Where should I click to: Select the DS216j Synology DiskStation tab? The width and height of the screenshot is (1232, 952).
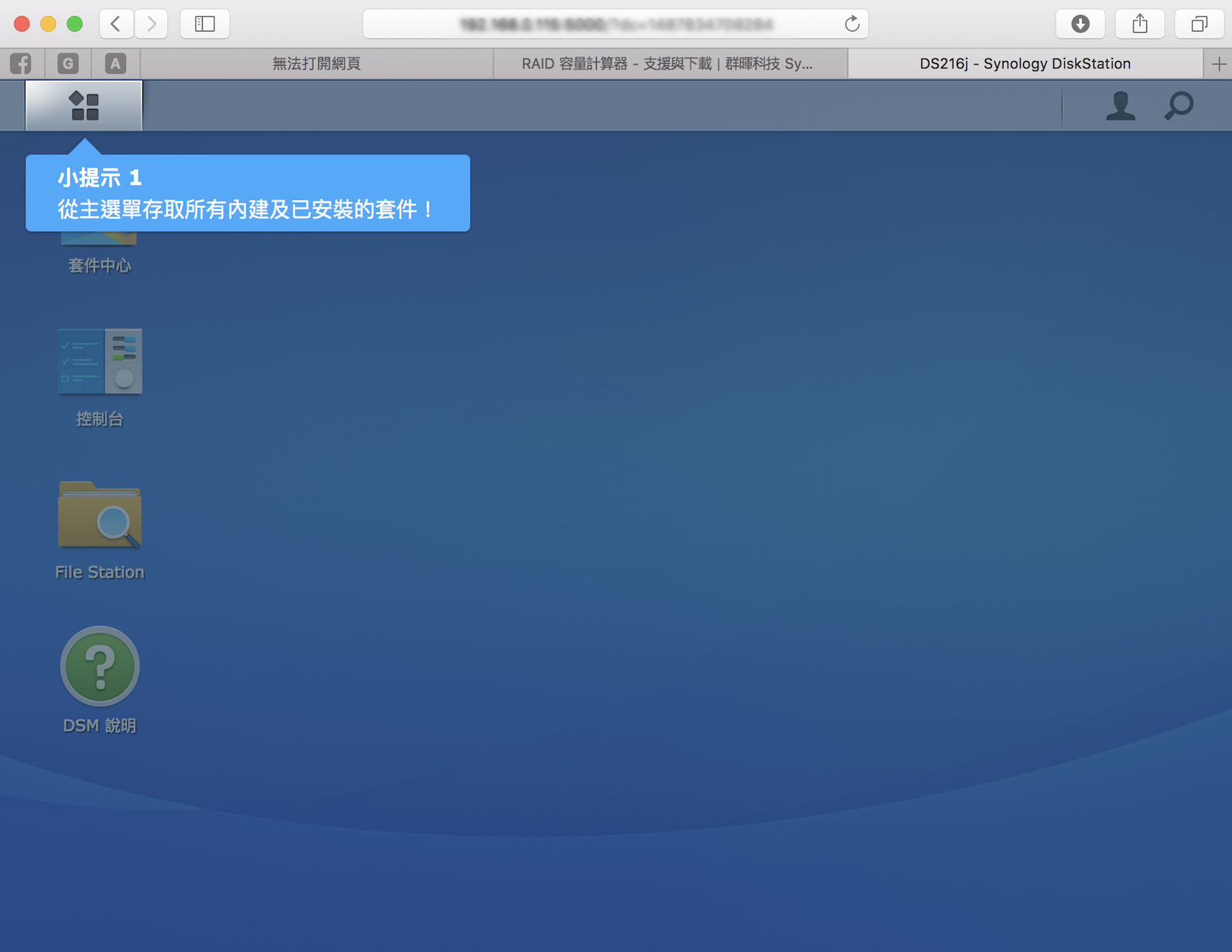point(1025,64)
